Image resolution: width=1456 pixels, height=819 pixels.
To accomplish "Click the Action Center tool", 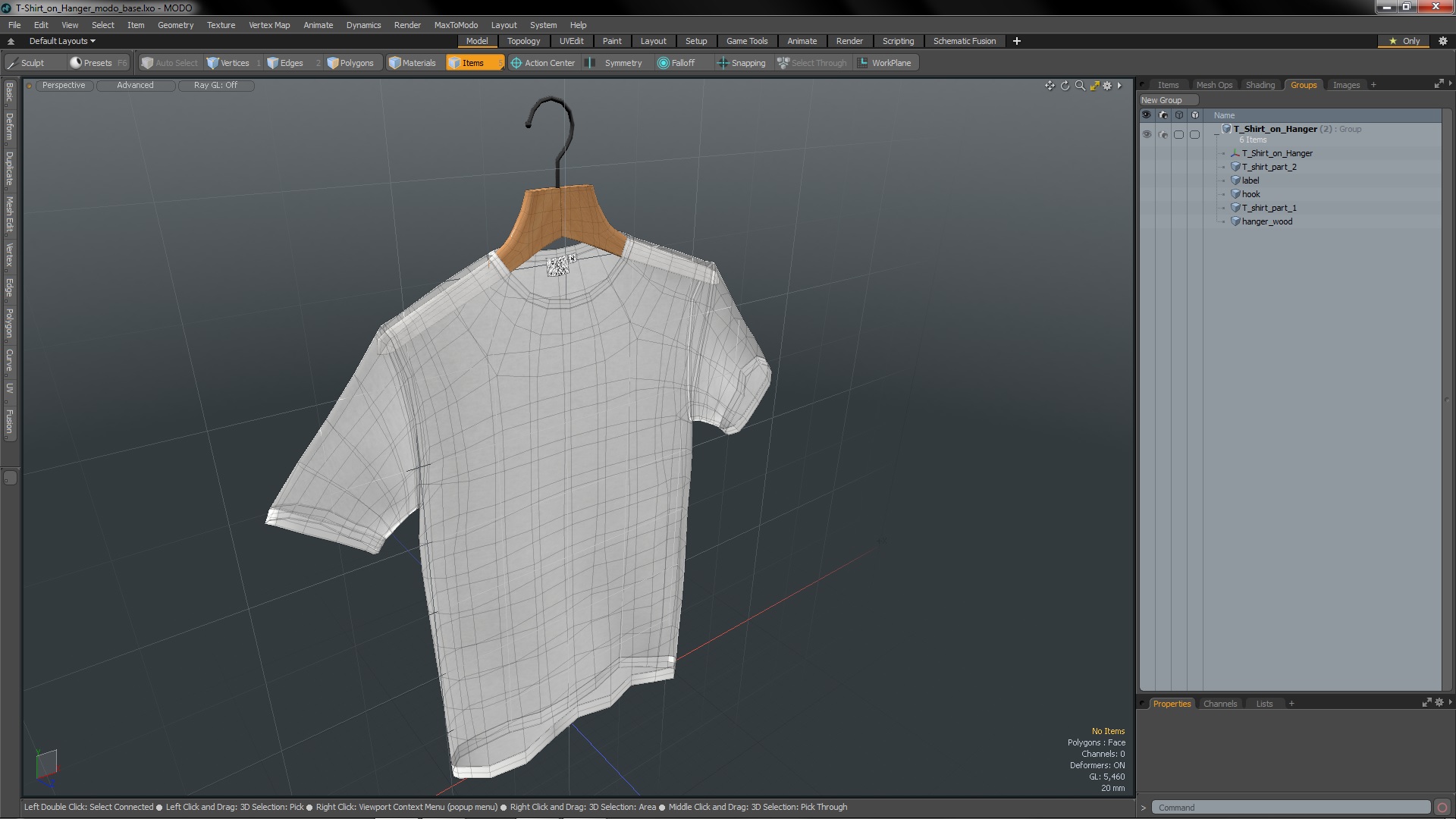I will (x=543, y=63).
